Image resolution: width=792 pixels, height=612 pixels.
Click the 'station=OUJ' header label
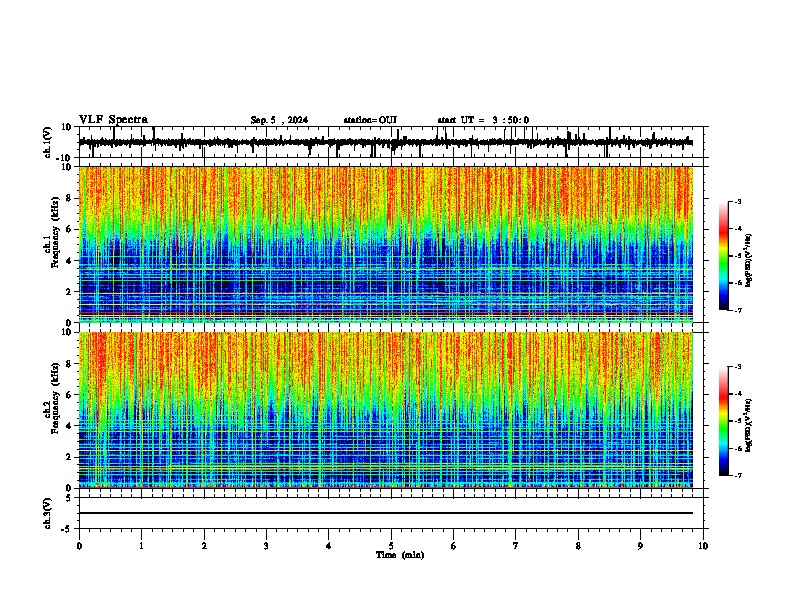[370, 120]
